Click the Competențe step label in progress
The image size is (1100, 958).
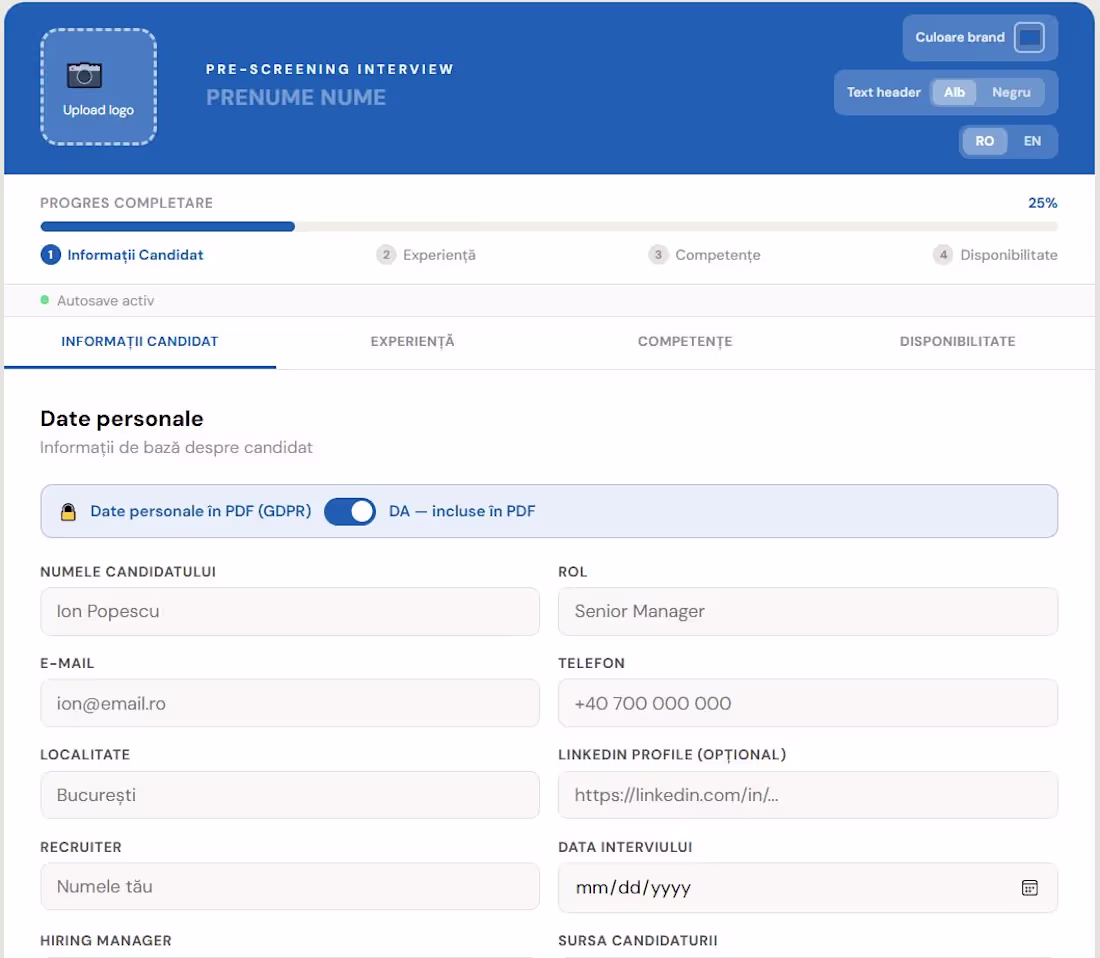718,255
